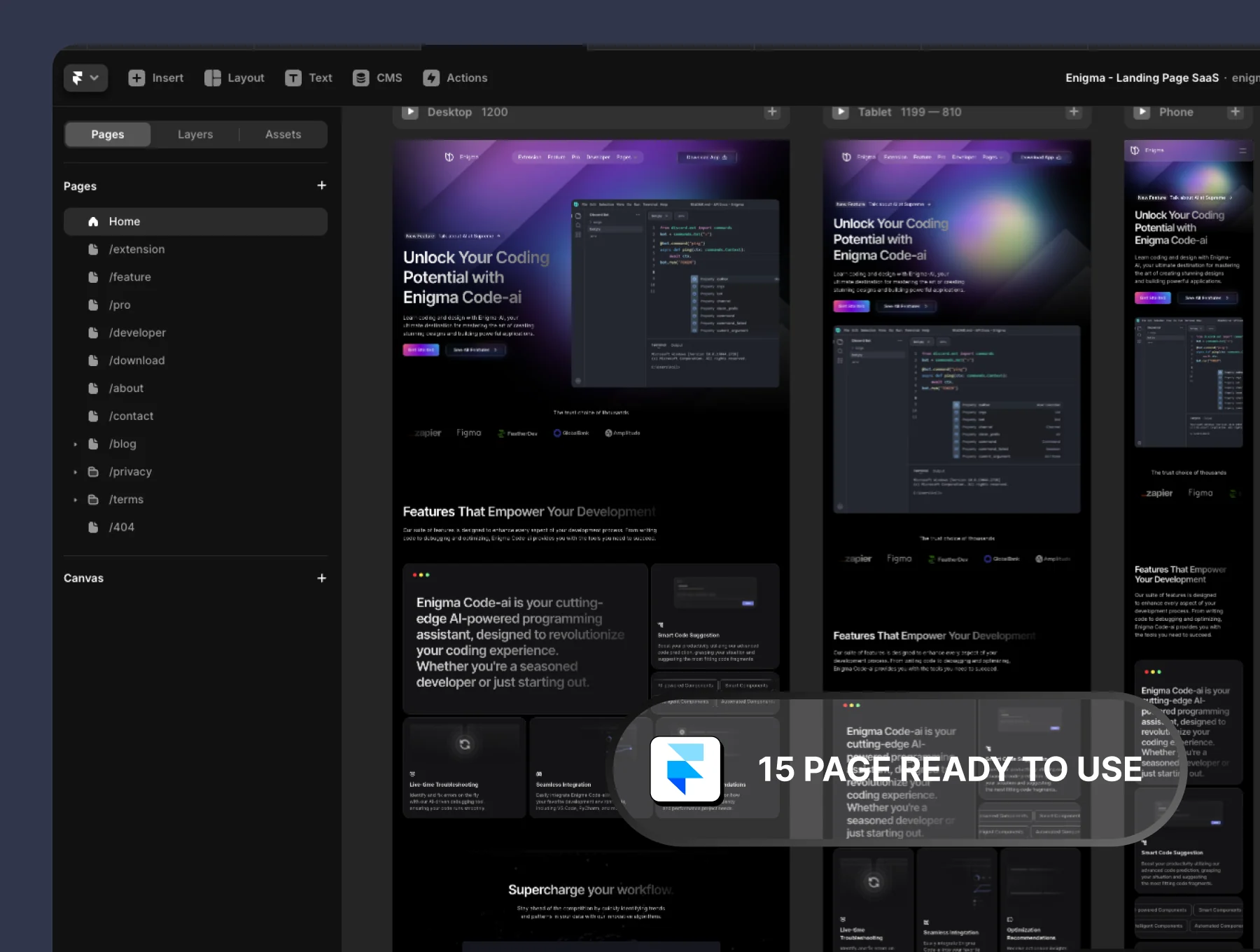Select the code editor mockup in Desktop frame

point(675,293)
